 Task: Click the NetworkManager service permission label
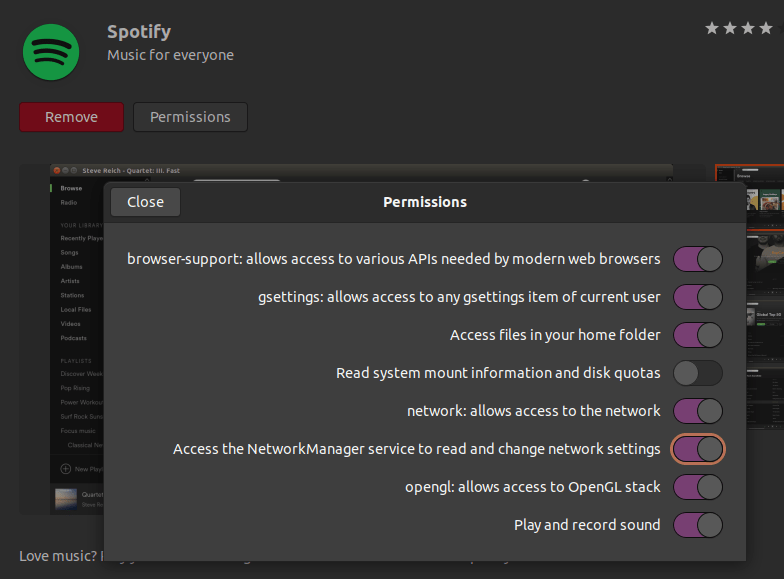click(x=416, y=449)
